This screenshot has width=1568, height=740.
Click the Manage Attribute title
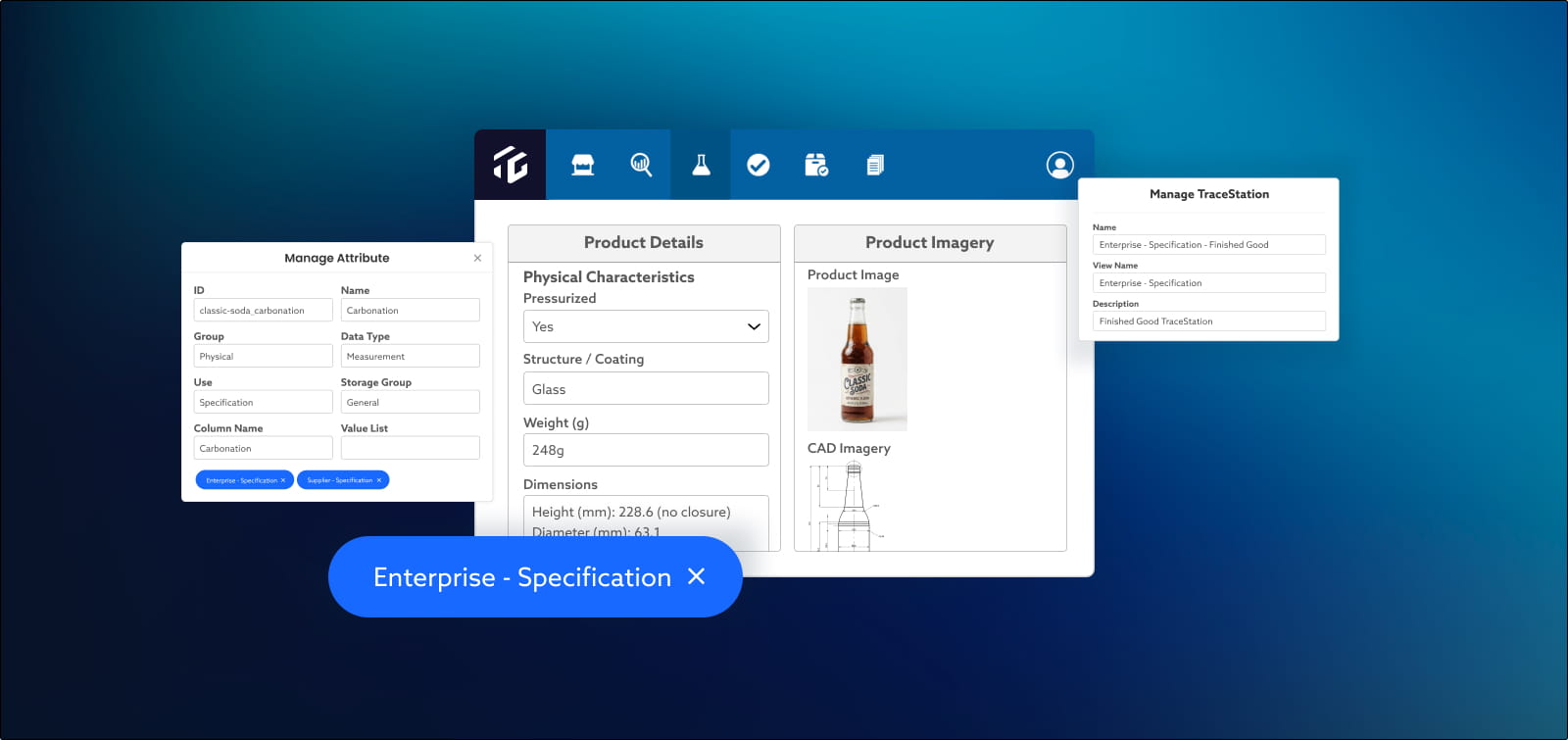[336, 258]
